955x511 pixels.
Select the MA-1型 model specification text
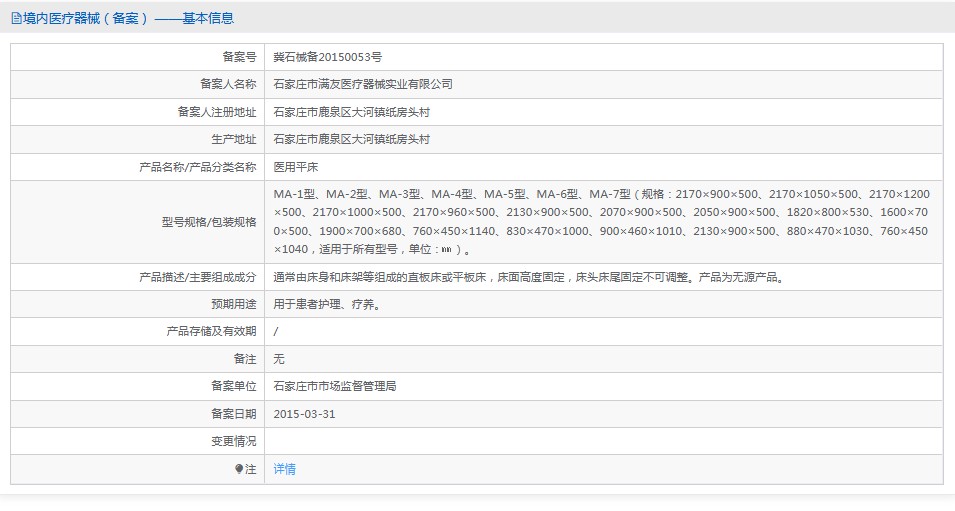click(602, 222)
